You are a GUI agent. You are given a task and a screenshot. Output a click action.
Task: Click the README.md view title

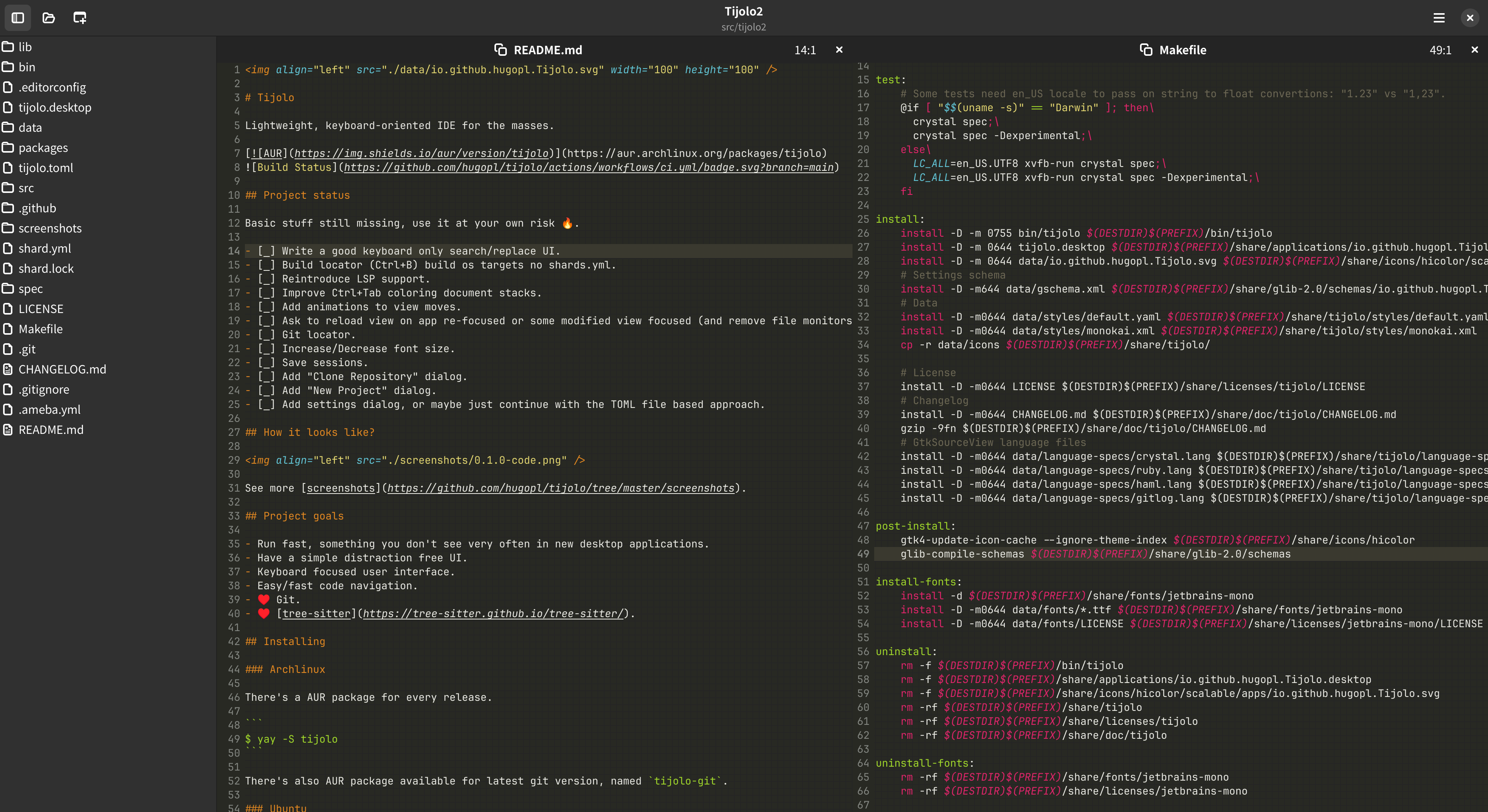548,50
